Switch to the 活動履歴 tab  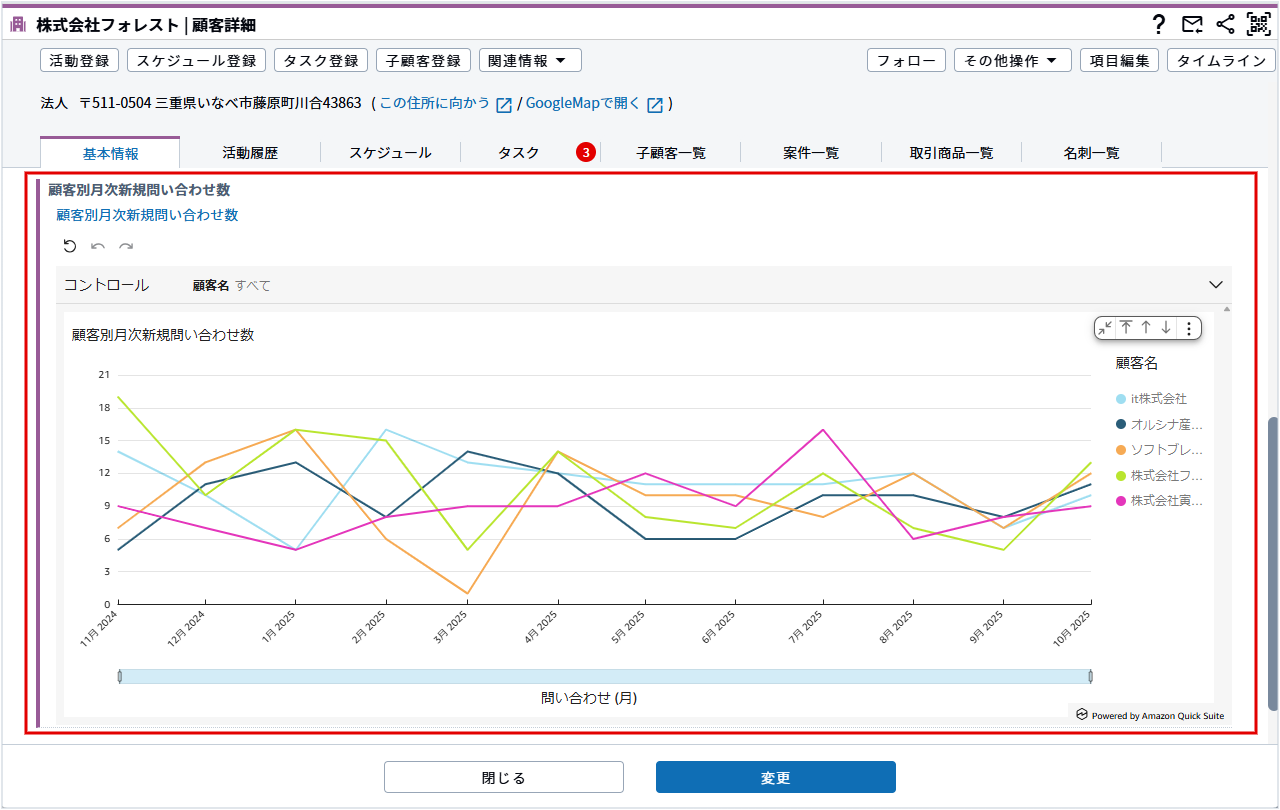click(x=250, y=153)
